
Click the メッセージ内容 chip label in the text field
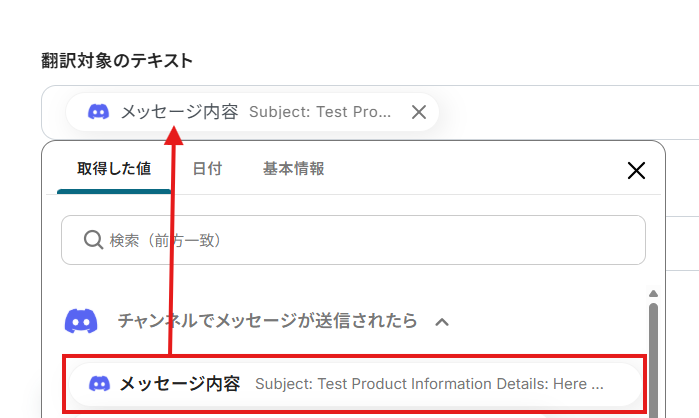point(179,112)
